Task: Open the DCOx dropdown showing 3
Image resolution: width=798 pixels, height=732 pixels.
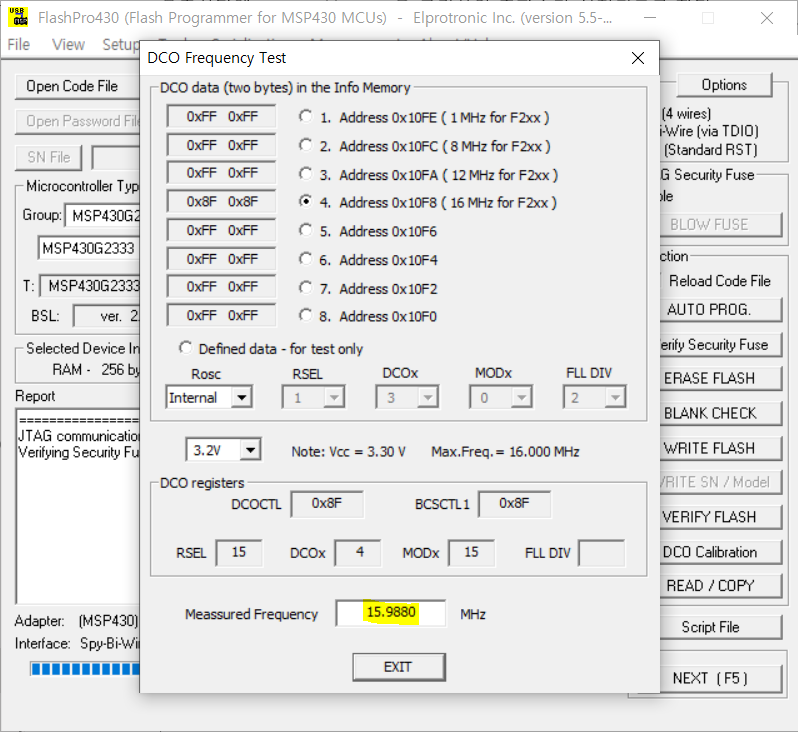Action: click(x=428, y=398)
